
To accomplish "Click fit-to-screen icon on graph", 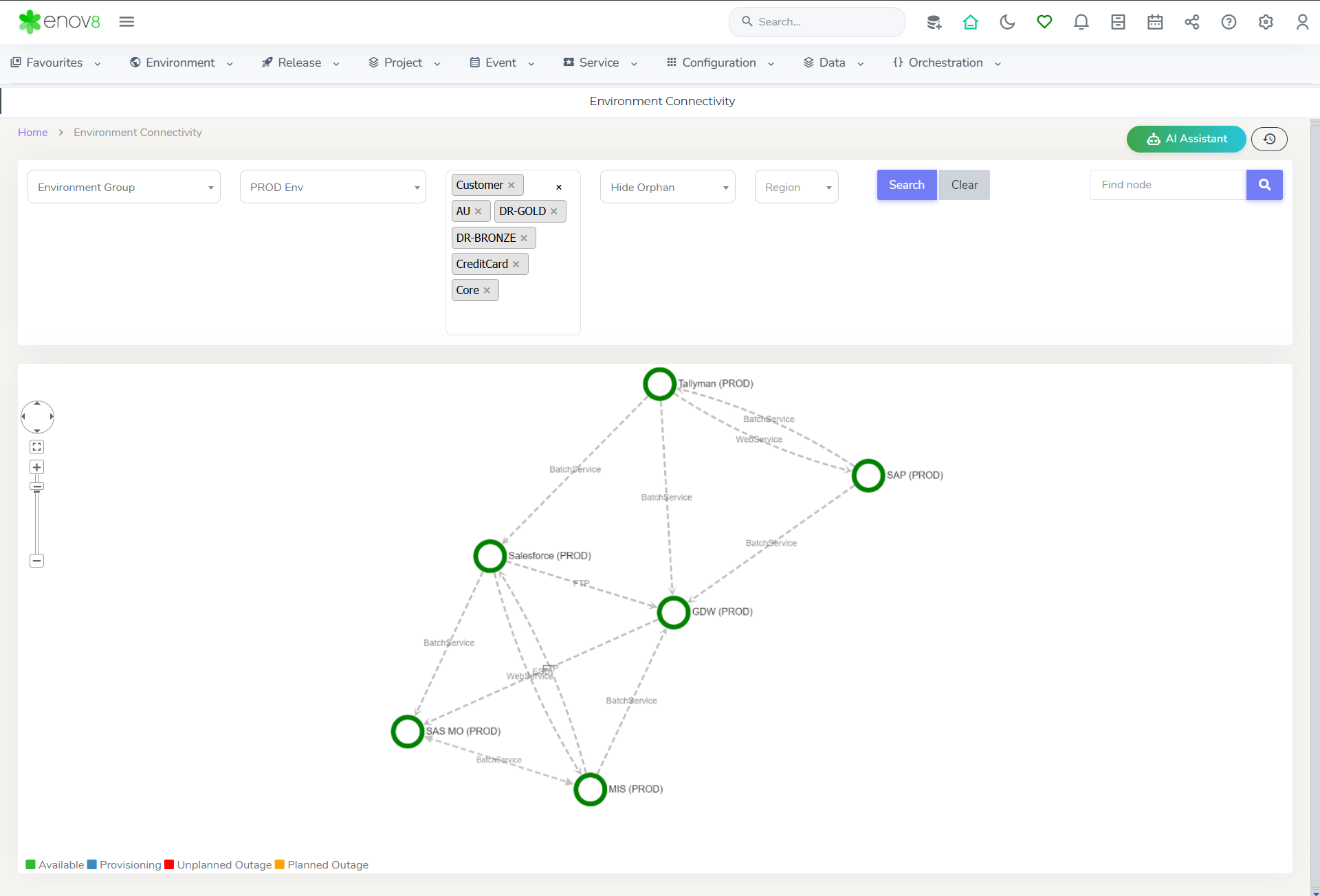I will pos(37,447).
